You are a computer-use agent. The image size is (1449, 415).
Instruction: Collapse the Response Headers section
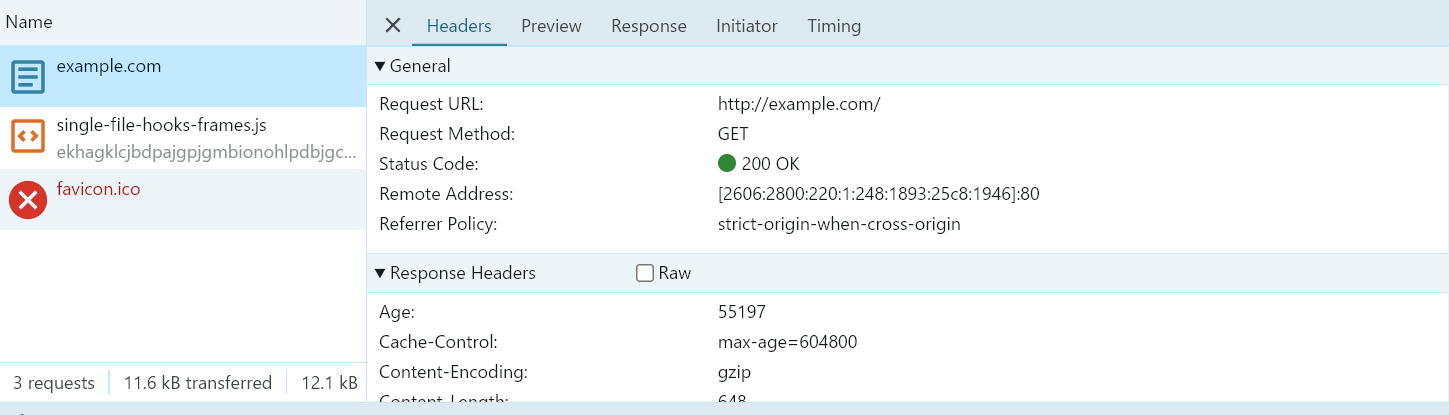380,273
